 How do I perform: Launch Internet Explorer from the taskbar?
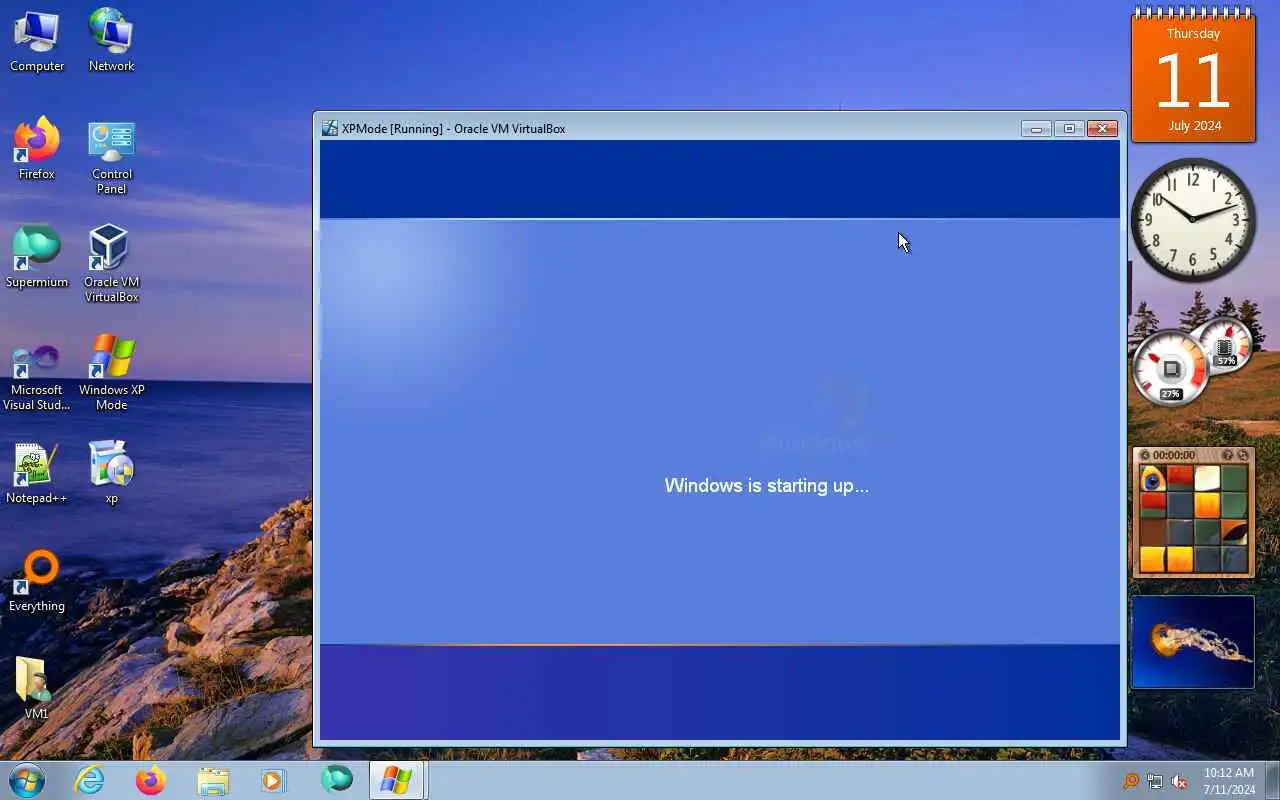90,780
